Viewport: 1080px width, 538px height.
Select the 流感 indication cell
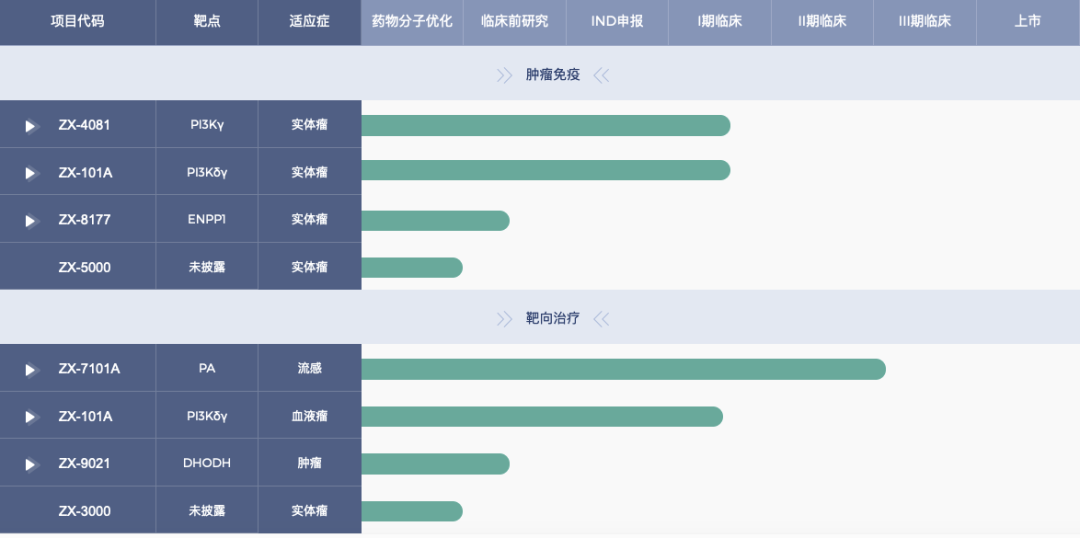[309, 368]
